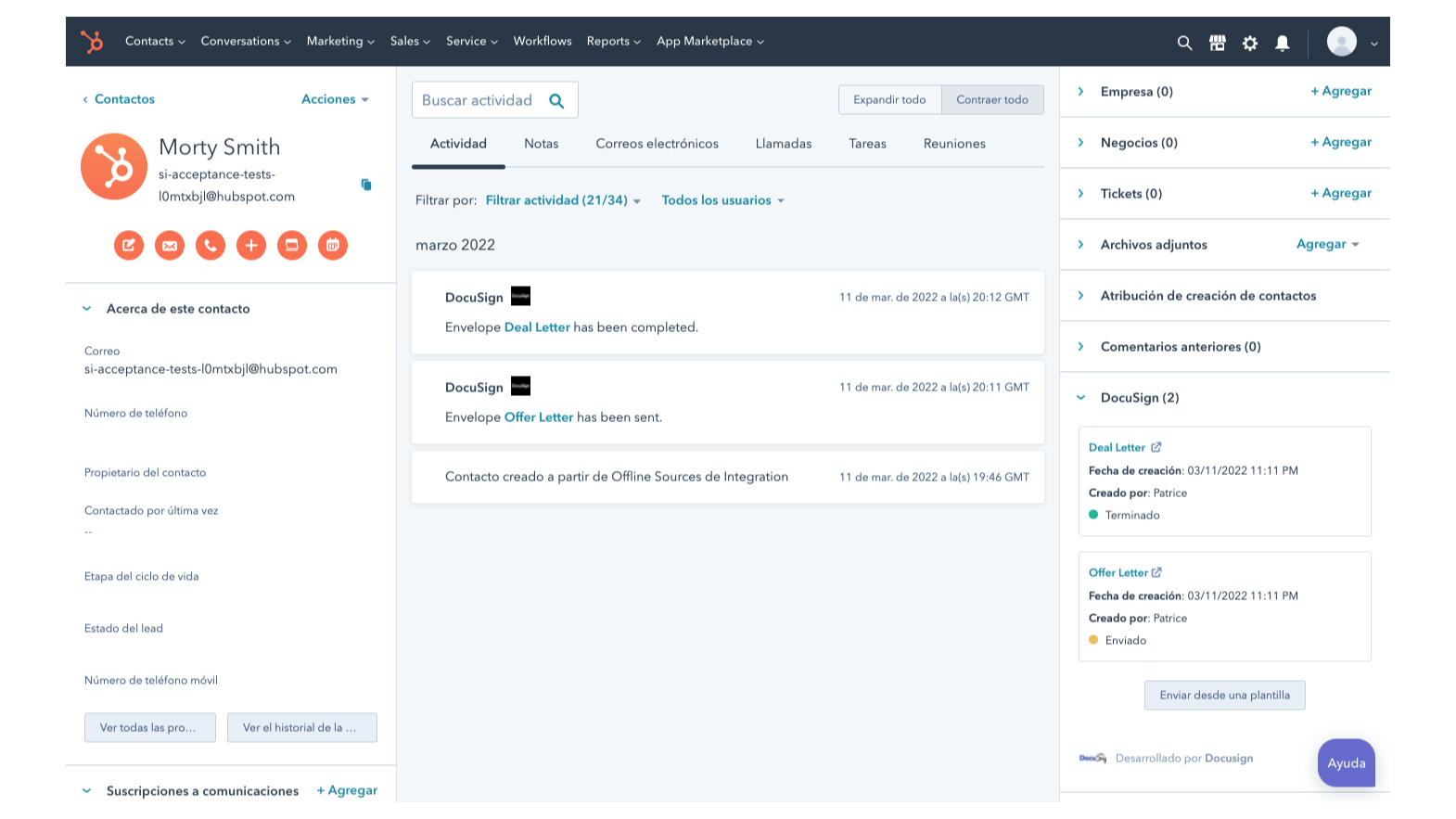Click the orange create note icon
The height and width of the screenshot is (819, 1456).
129,245
